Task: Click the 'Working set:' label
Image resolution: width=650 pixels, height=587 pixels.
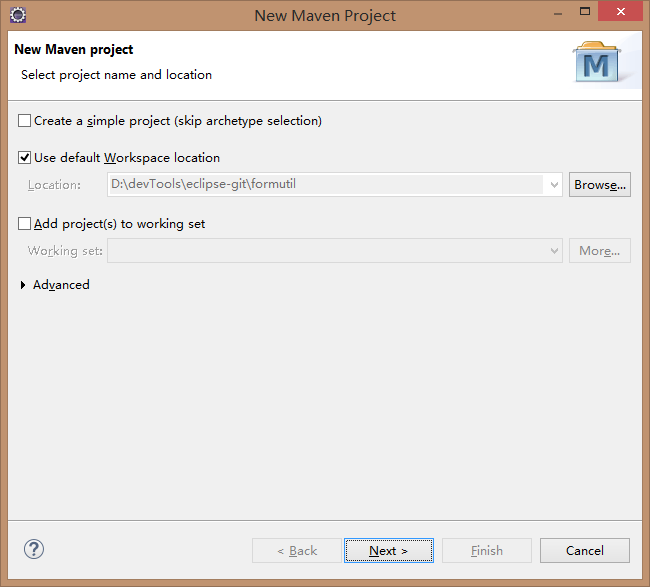Action: (65, 251)
